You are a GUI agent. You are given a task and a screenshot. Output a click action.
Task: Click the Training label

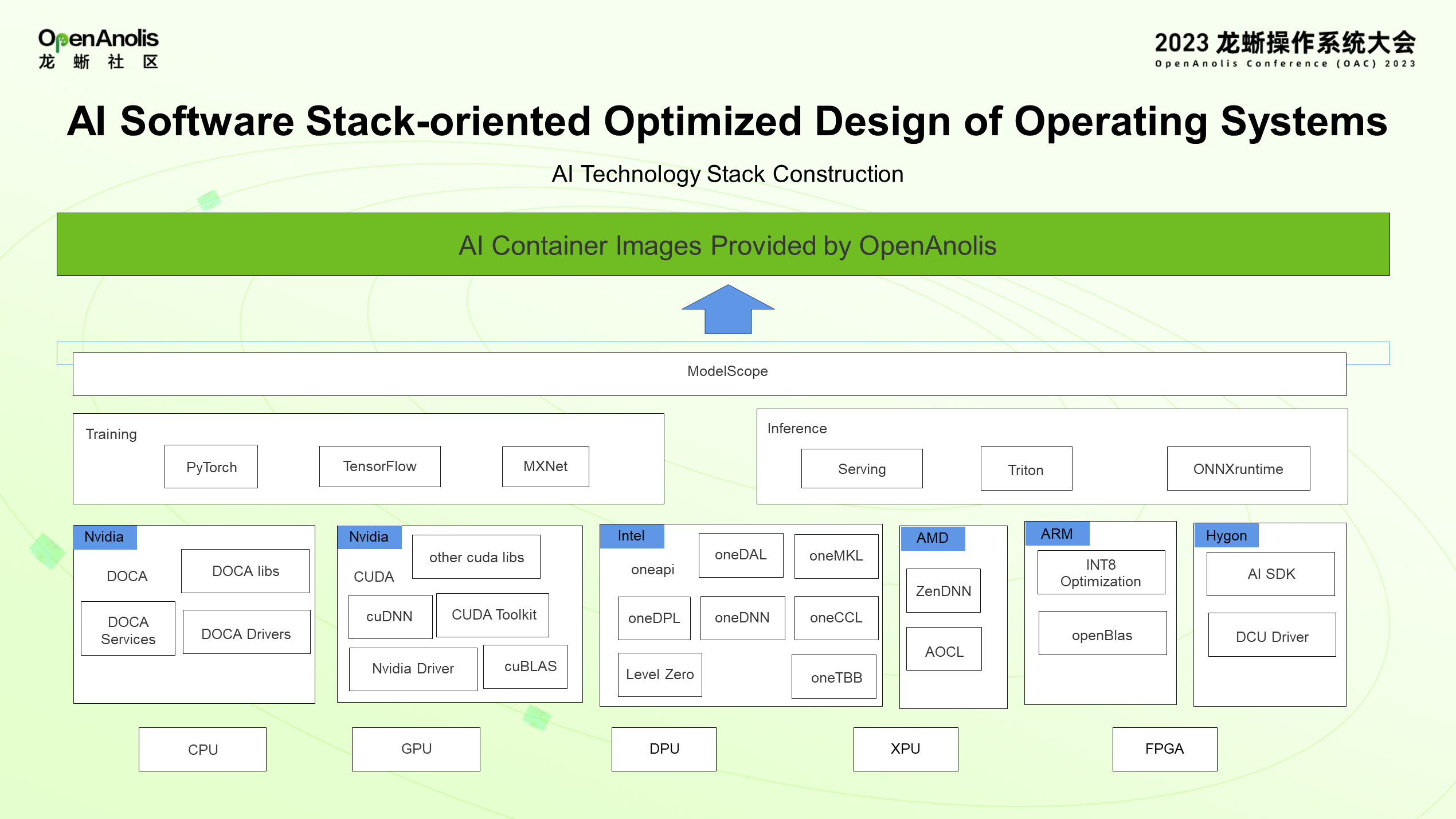click(111, 434)
